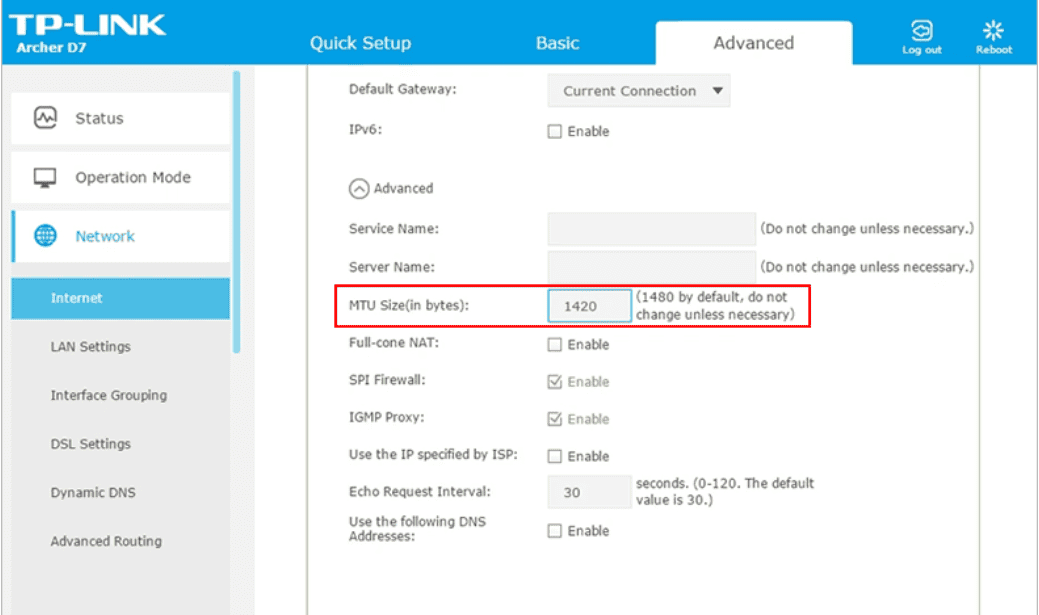Enable Use the following DNS Addresses
Screen dimensions: 1039x615
click(x=555, y=532)
